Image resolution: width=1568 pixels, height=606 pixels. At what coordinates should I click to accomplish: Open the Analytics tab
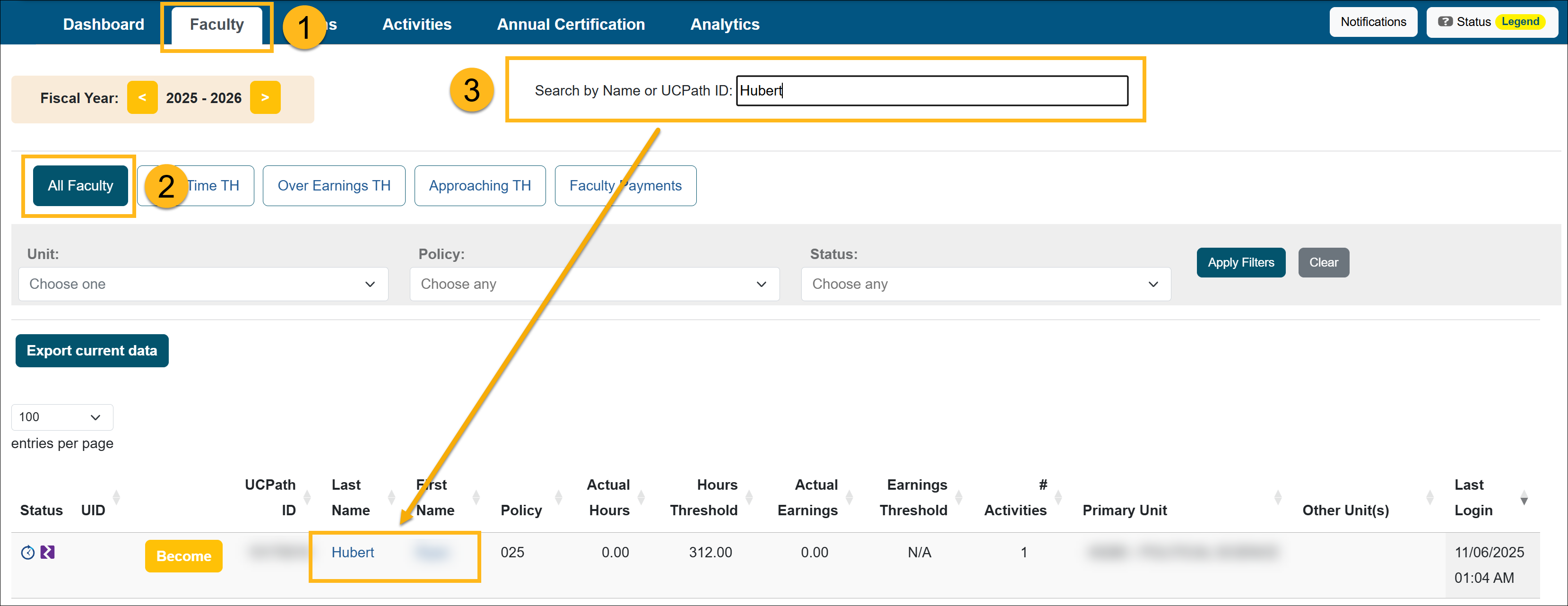pos(724,24)
